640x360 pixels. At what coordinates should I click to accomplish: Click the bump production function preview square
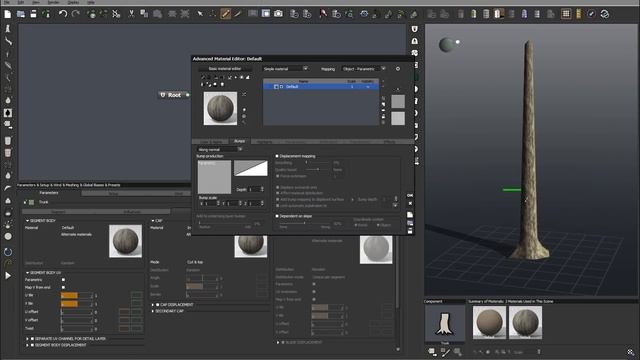click(214, 177)
